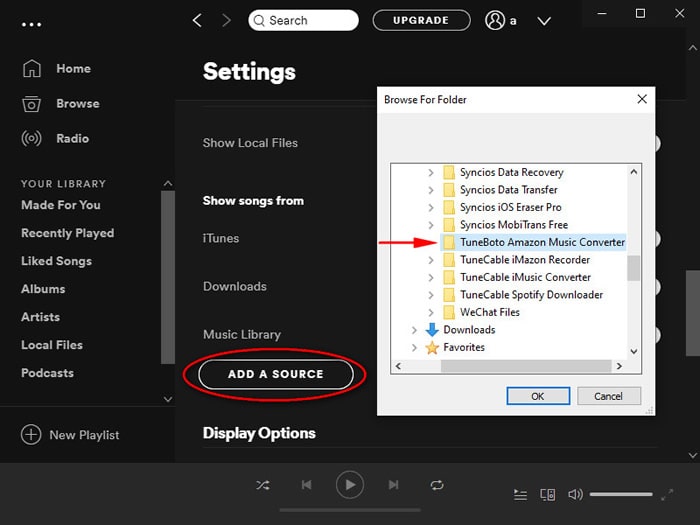Mute with the volume speaker icon

tap(575, 494)
